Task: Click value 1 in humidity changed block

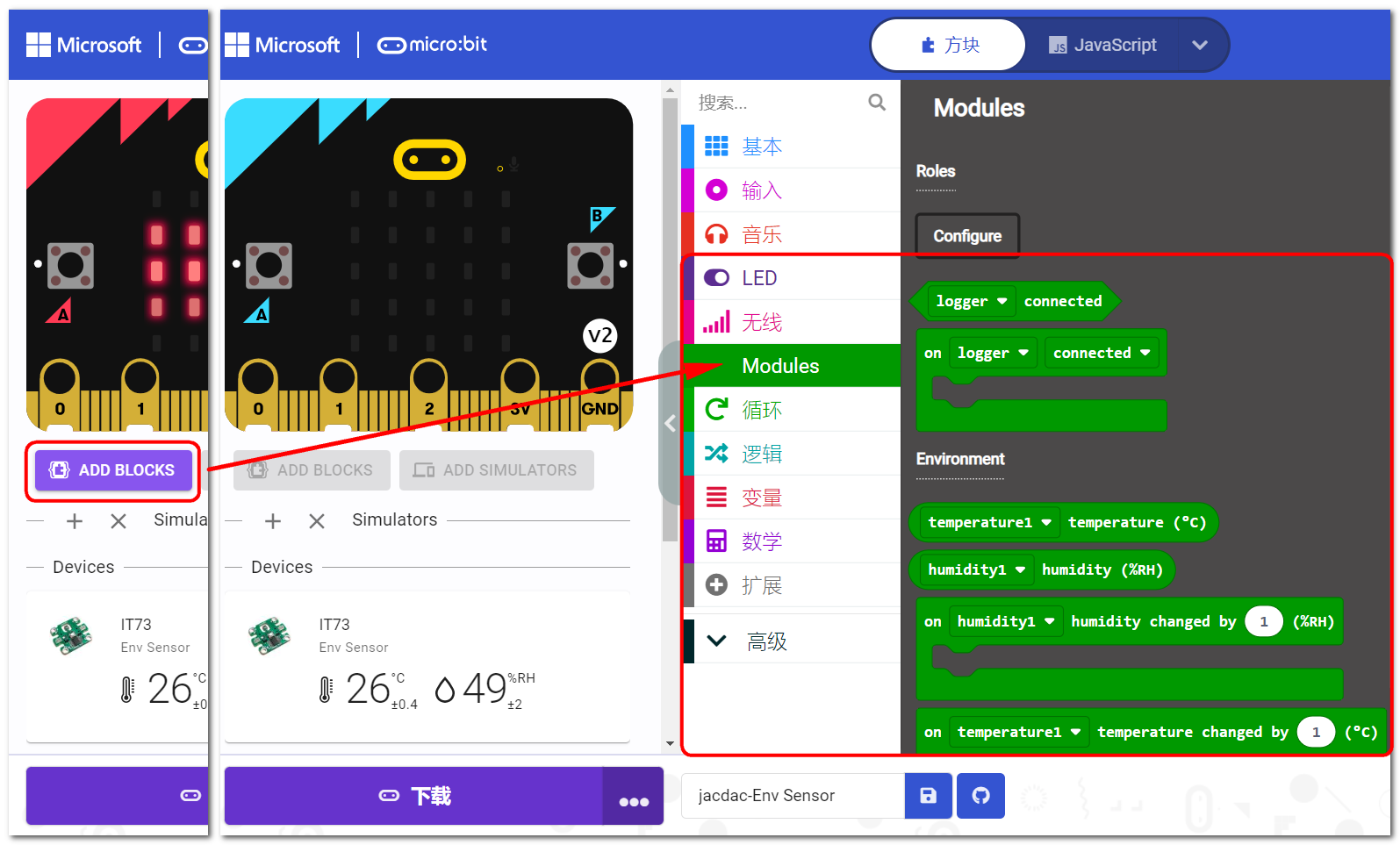Action: 1263,622
